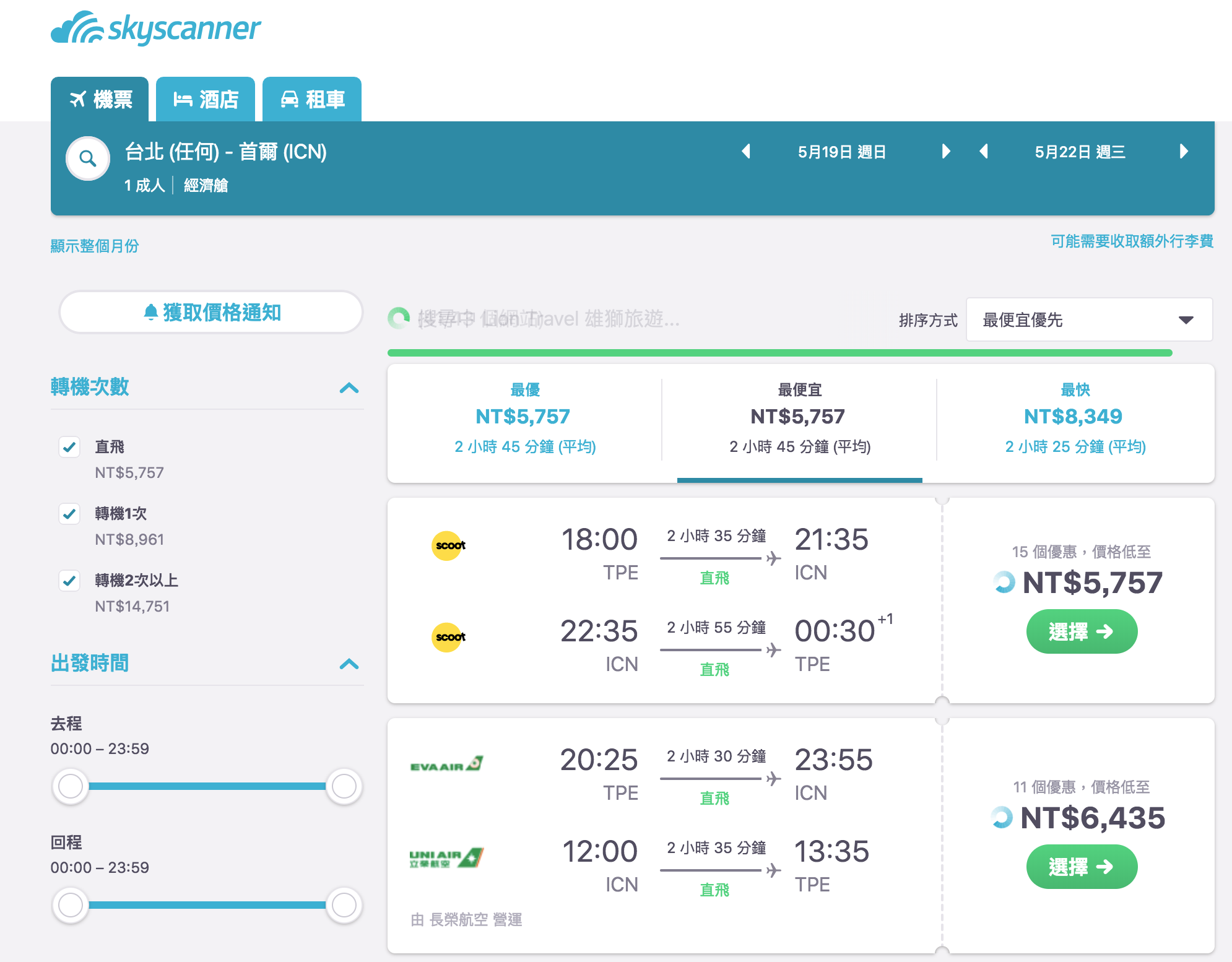Click the Scoot logo for 18:00 flight
The image size is (1232, 962).
point(449,545)
